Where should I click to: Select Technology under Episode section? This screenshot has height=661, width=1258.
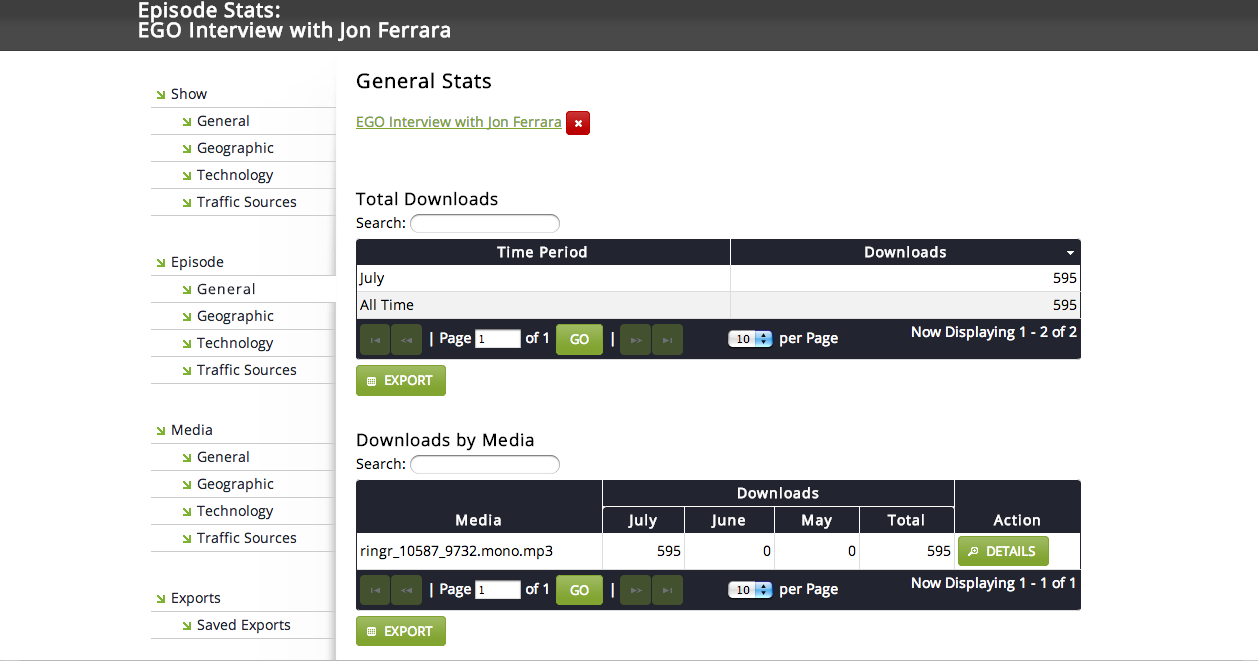pyautogui.click(x=235, y=343)
